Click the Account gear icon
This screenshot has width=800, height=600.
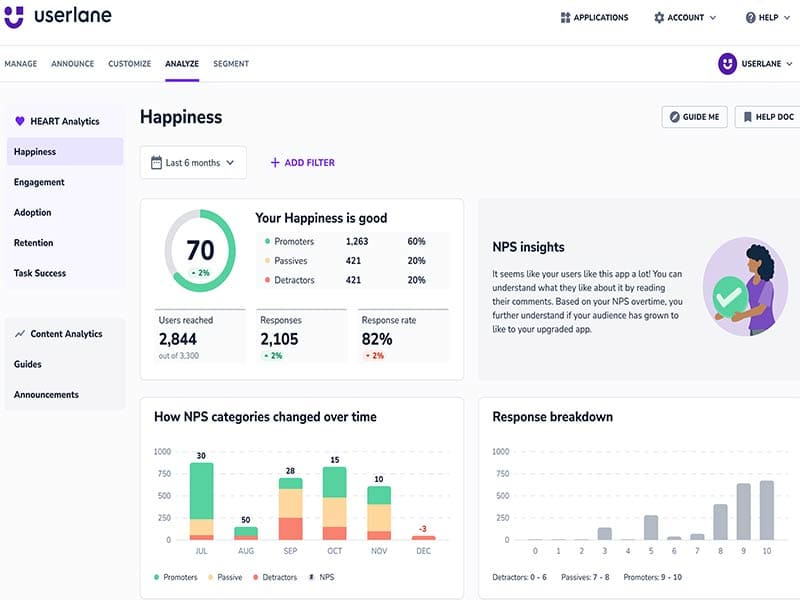coord(659,18)
